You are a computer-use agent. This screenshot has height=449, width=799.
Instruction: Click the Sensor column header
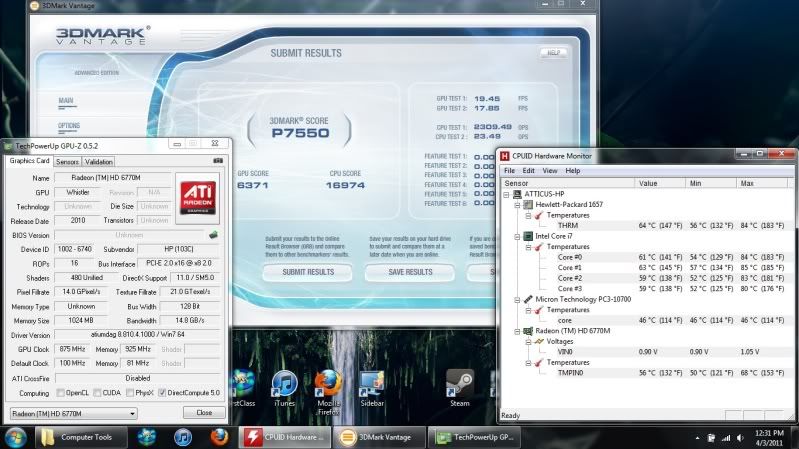568,183
